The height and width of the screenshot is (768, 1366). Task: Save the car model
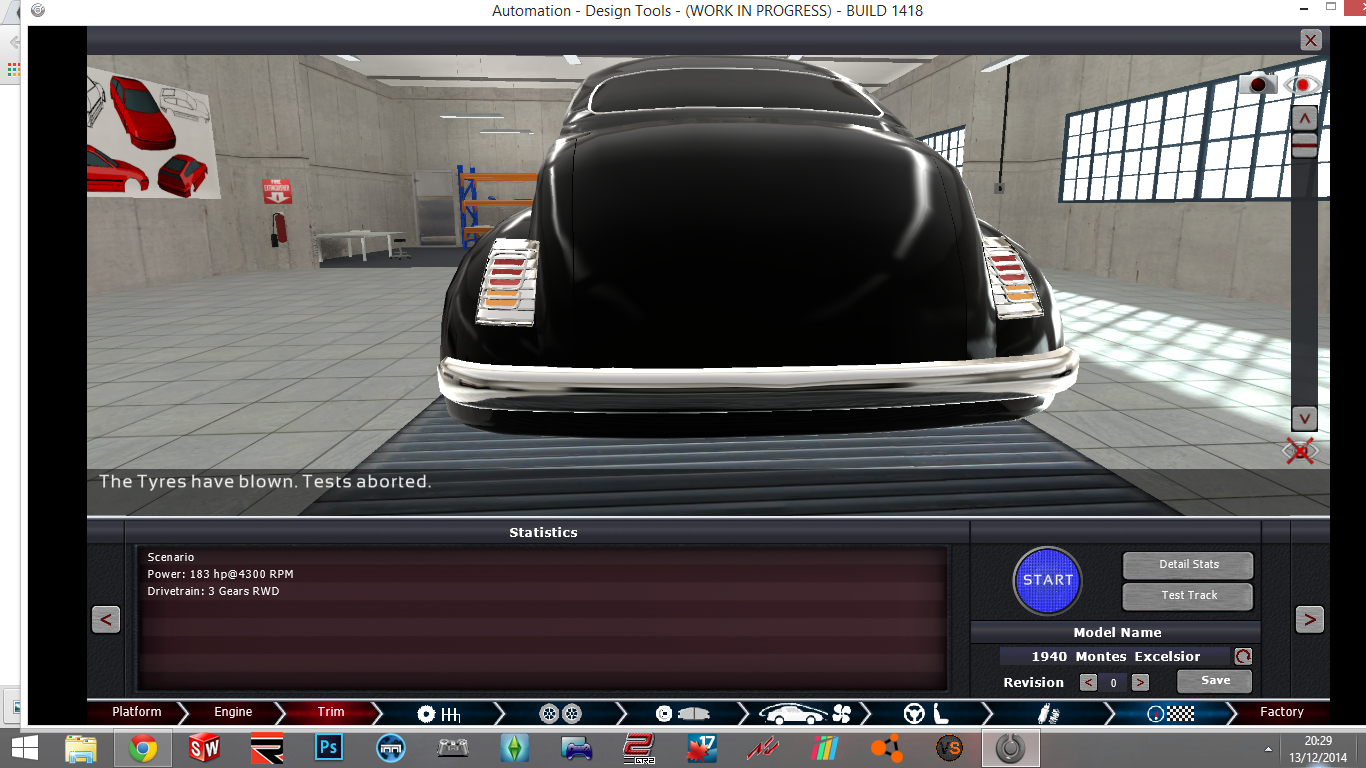1215,681
